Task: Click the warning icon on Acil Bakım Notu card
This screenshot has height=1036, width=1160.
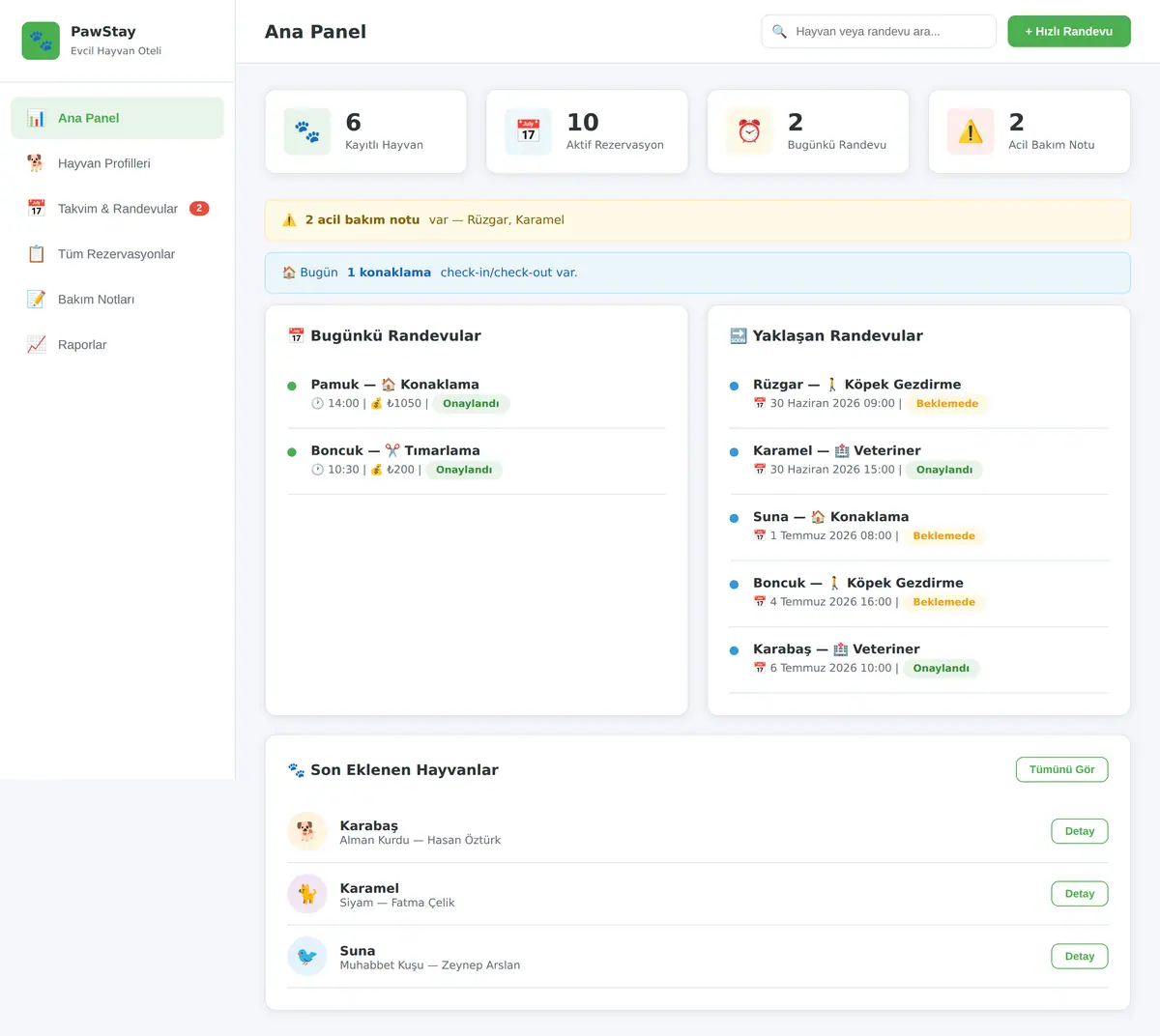Action: pyautogui.click(x=971, y=131)
